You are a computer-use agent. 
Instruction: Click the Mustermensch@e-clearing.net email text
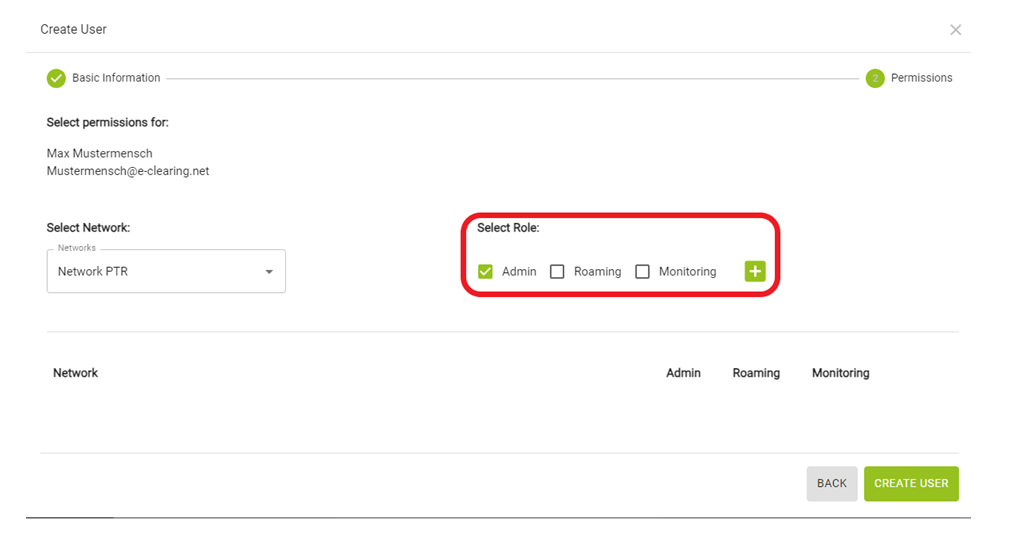pos(128,171)
